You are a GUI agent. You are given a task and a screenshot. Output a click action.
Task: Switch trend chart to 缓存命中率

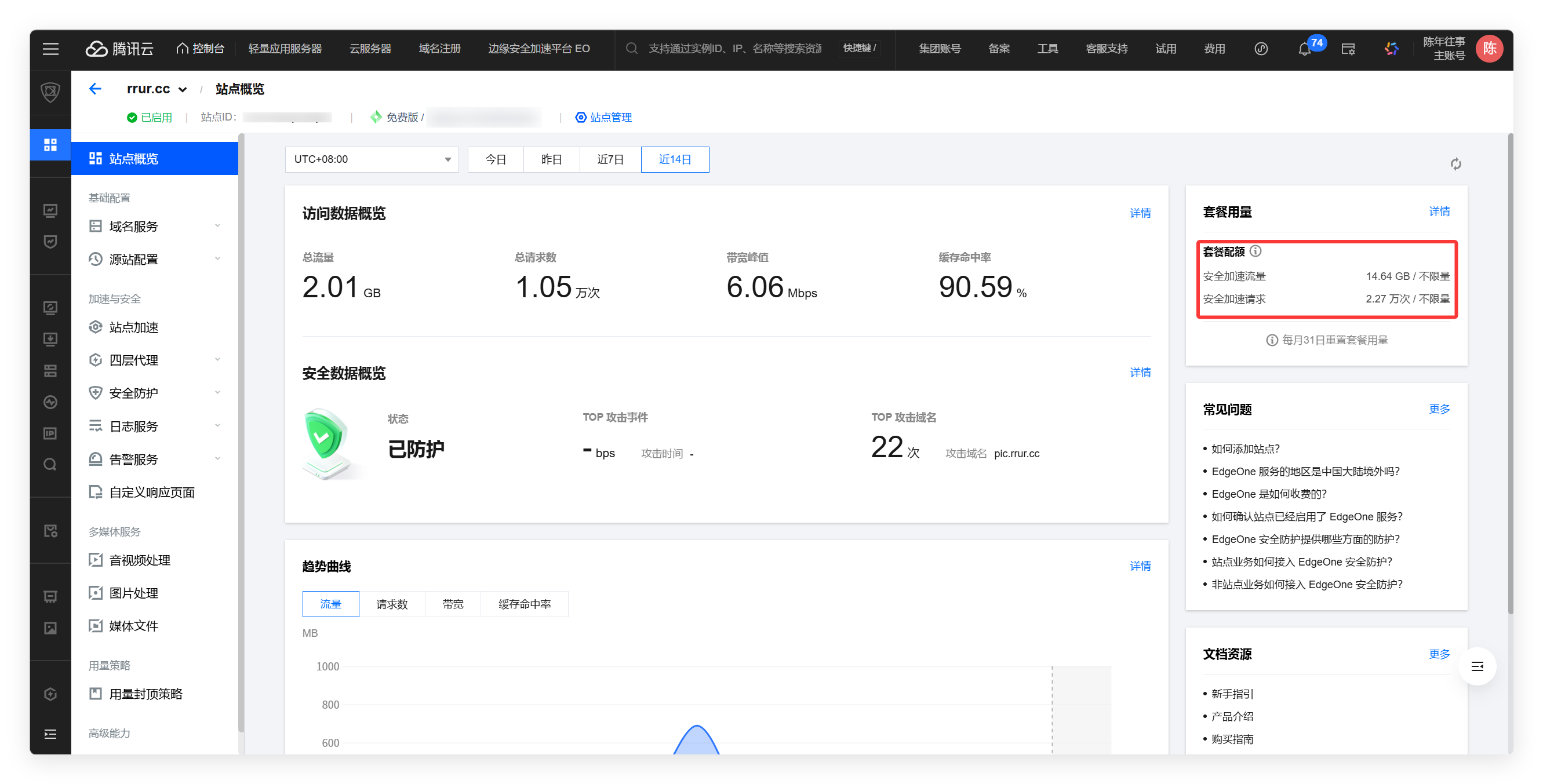[525, 604]
